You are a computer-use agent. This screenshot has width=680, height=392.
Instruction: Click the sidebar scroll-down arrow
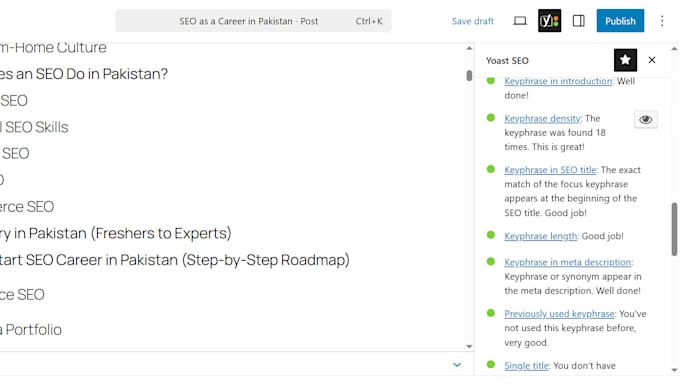tap(674, 370)
